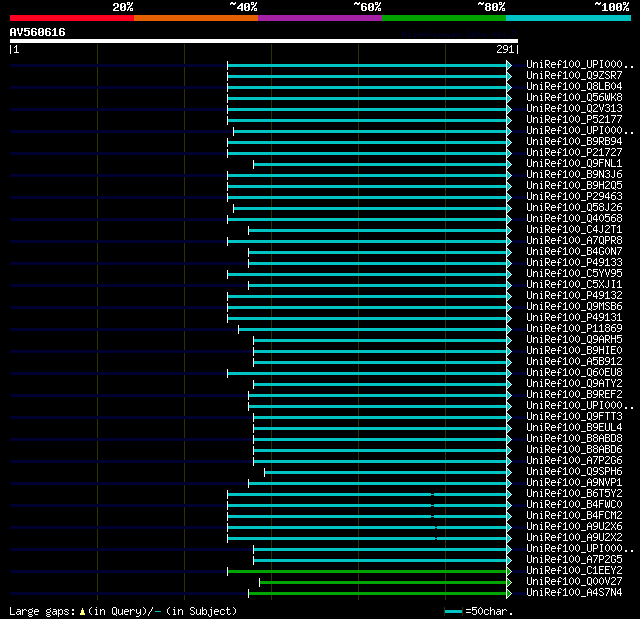Open UniRef100_Q9MSB6 entry
This screenshot has height=619, width=640.
[x=574, y=307]
